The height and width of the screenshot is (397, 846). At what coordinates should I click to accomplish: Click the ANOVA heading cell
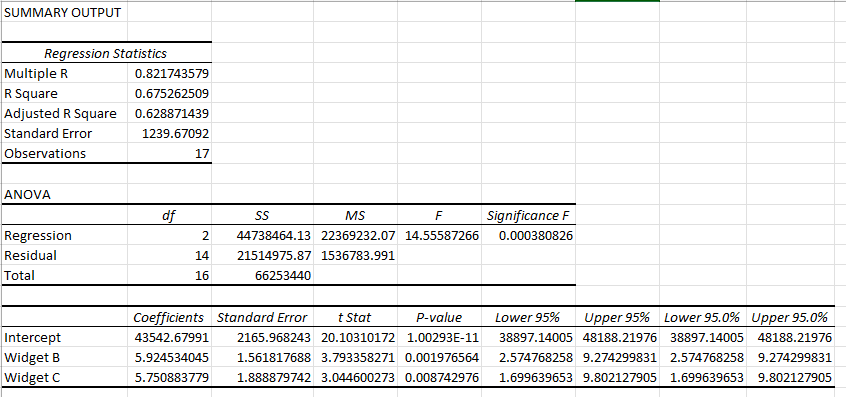tap(64, 195)
